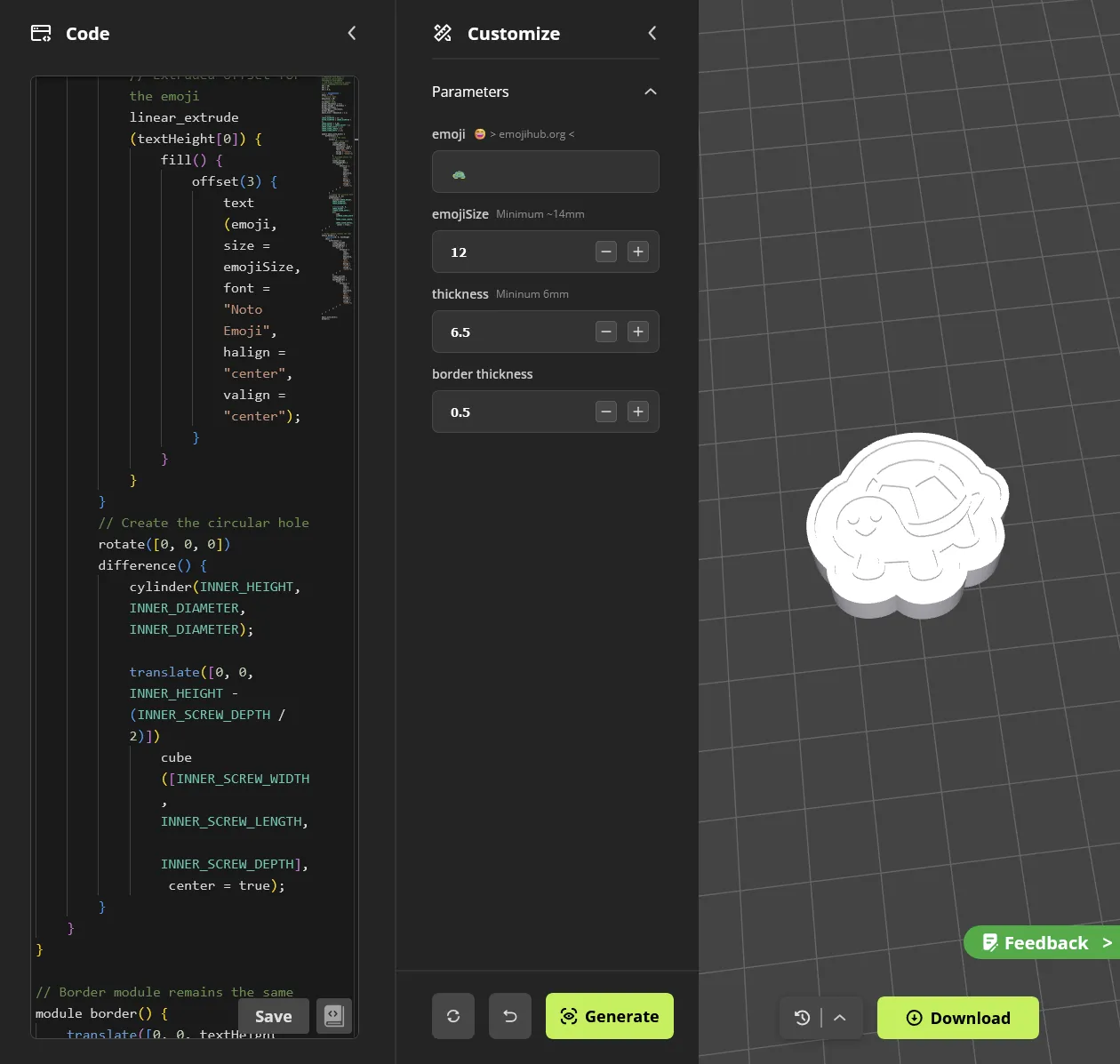
Task: Increase emojiSize with the plus button
Action: pyautogui.click(x=638, y=252)
